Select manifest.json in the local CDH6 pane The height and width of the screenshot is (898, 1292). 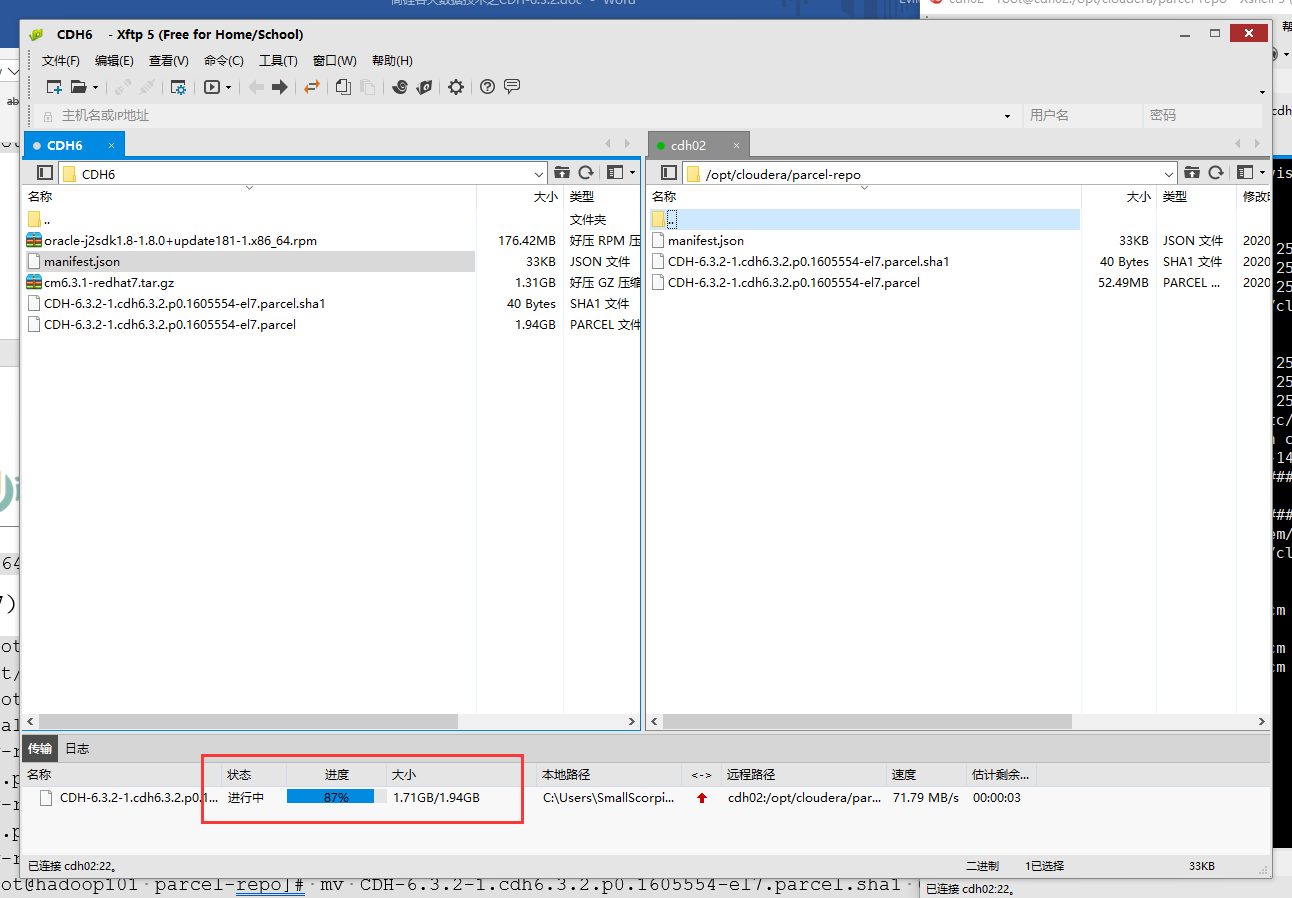[x=82, y=261]
